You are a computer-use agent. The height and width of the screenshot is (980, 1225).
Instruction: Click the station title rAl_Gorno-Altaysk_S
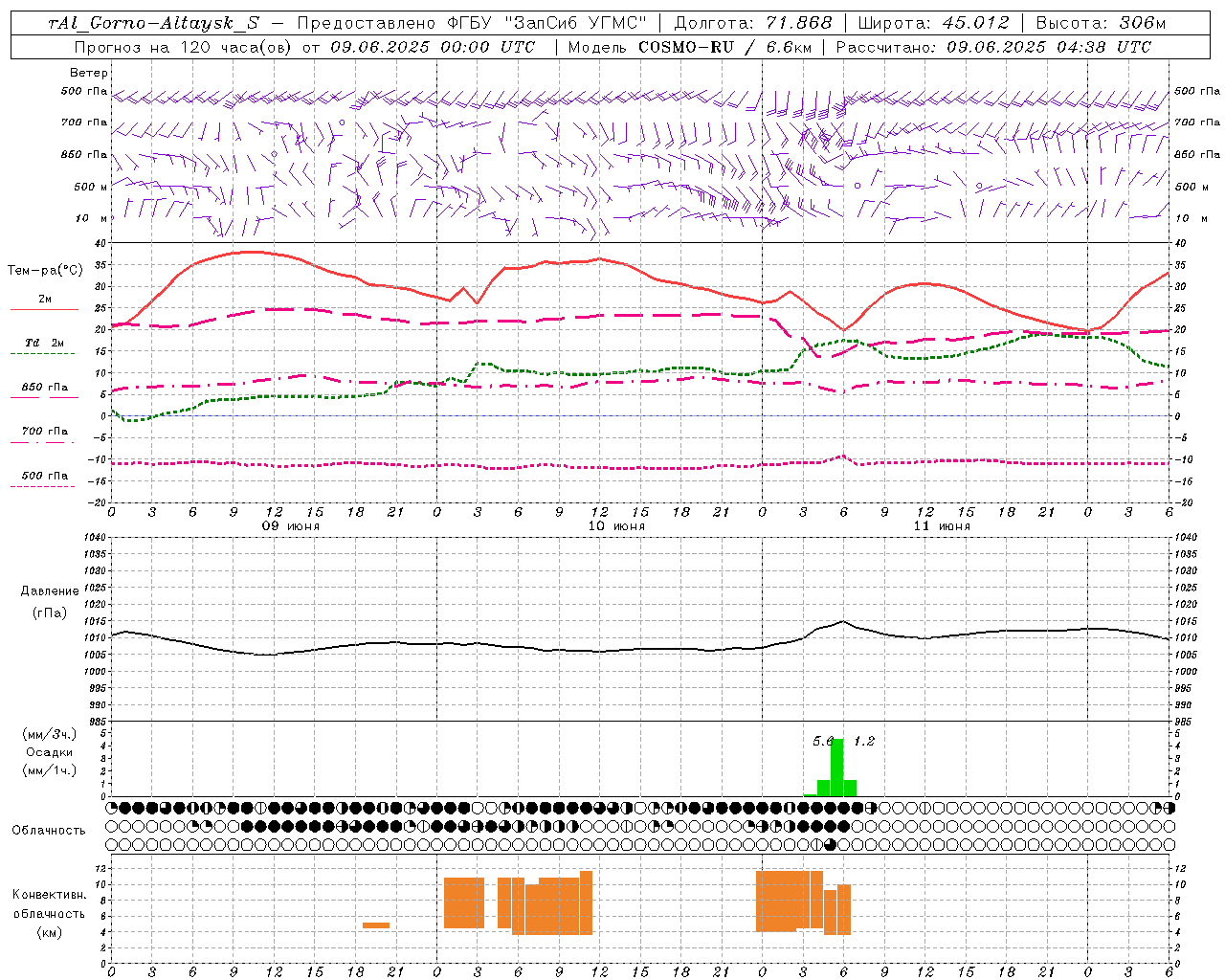(154, 23)
